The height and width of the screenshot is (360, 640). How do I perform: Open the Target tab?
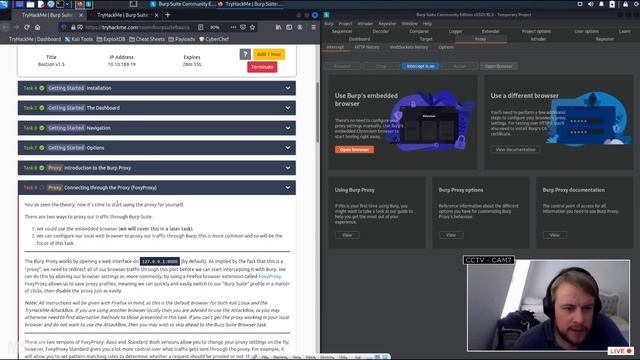click(426, 39)
